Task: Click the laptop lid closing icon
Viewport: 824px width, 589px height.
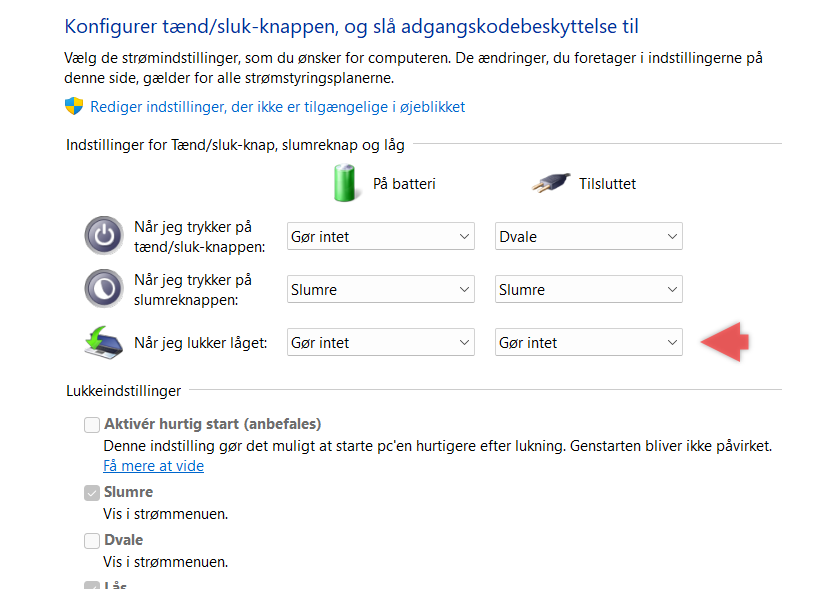Action: click(104, 343)
